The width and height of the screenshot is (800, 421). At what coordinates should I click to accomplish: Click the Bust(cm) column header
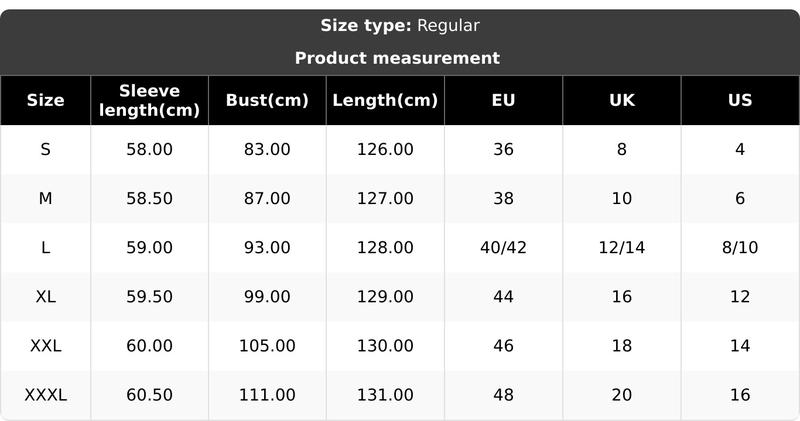tap(267, 100)
